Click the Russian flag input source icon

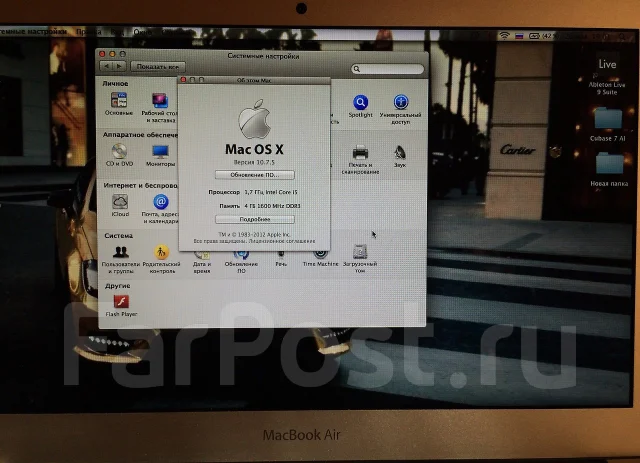[x=519, y=36]
